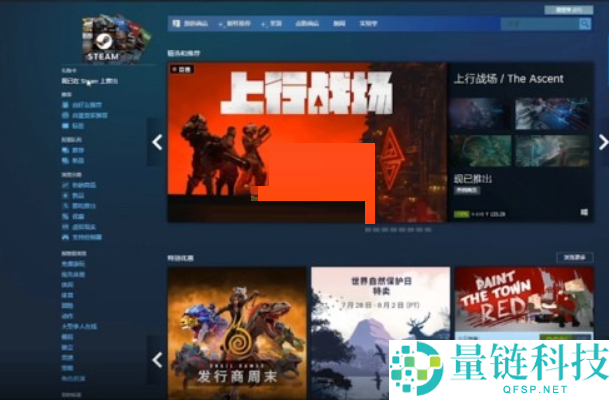This screenshot has width=609, height=400.
Task: Open the 新闻 tab in store navigation
Action: point(339,22)
